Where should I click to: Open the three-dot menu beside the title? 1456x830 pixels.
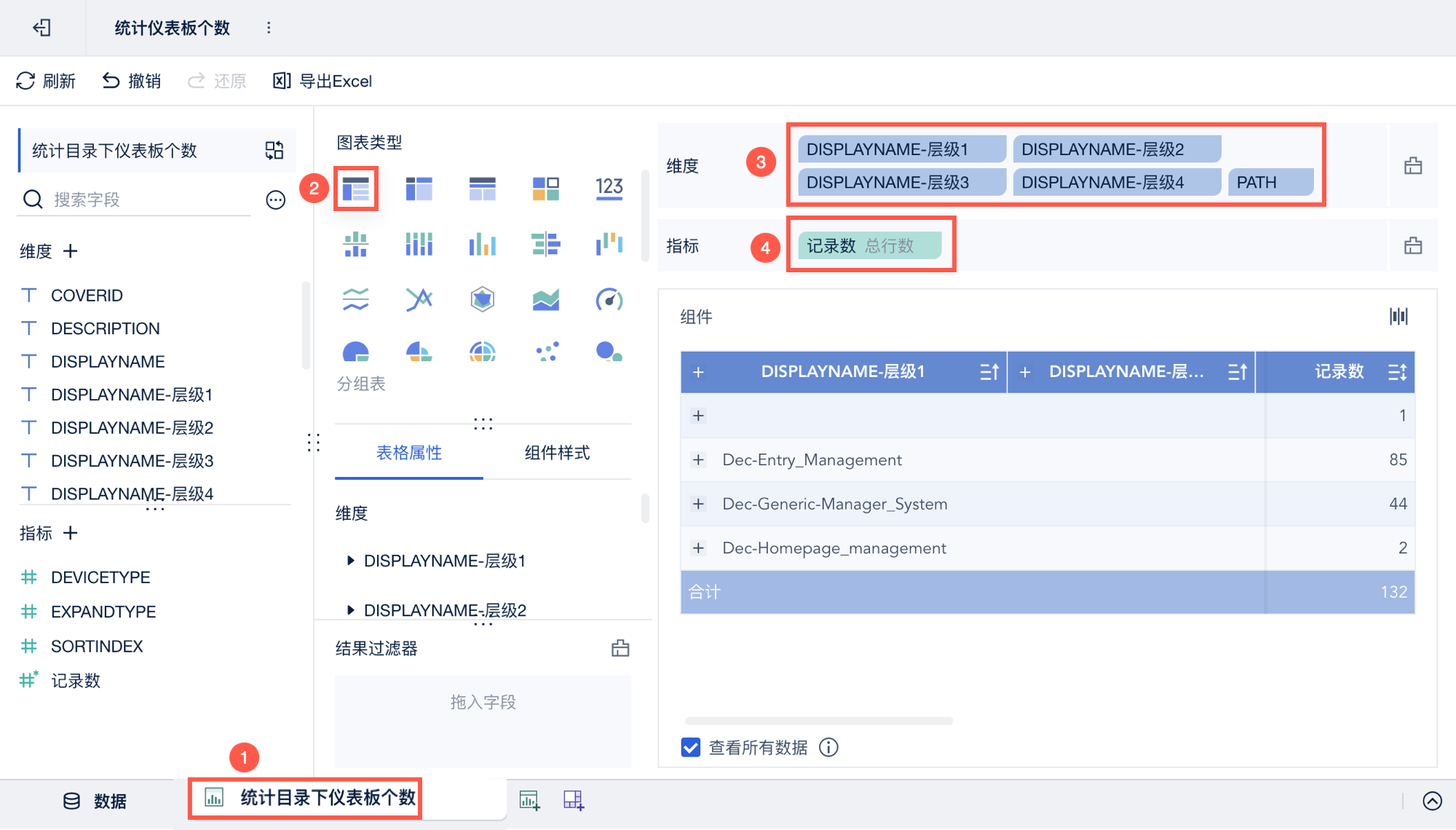click(269, 28)
